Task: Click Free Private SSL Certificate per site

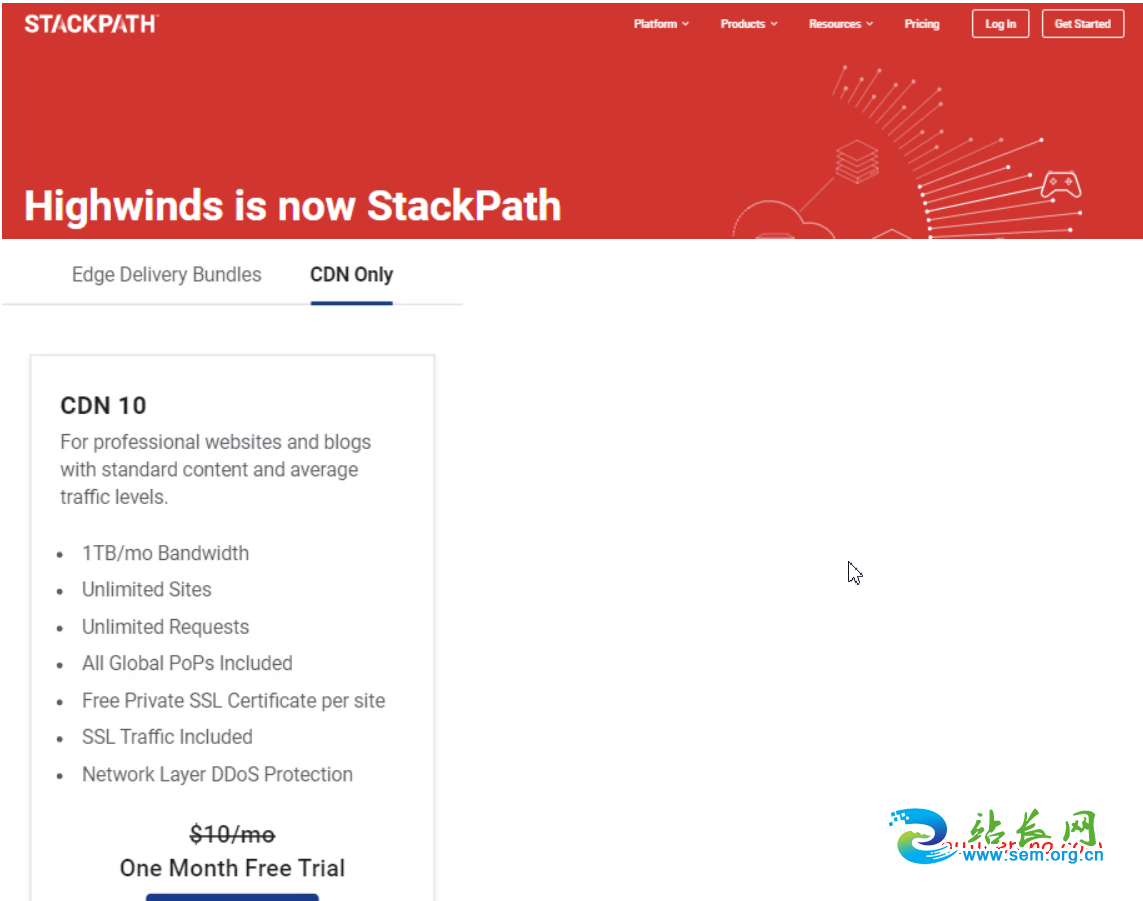Action: [x=233, y=701]
